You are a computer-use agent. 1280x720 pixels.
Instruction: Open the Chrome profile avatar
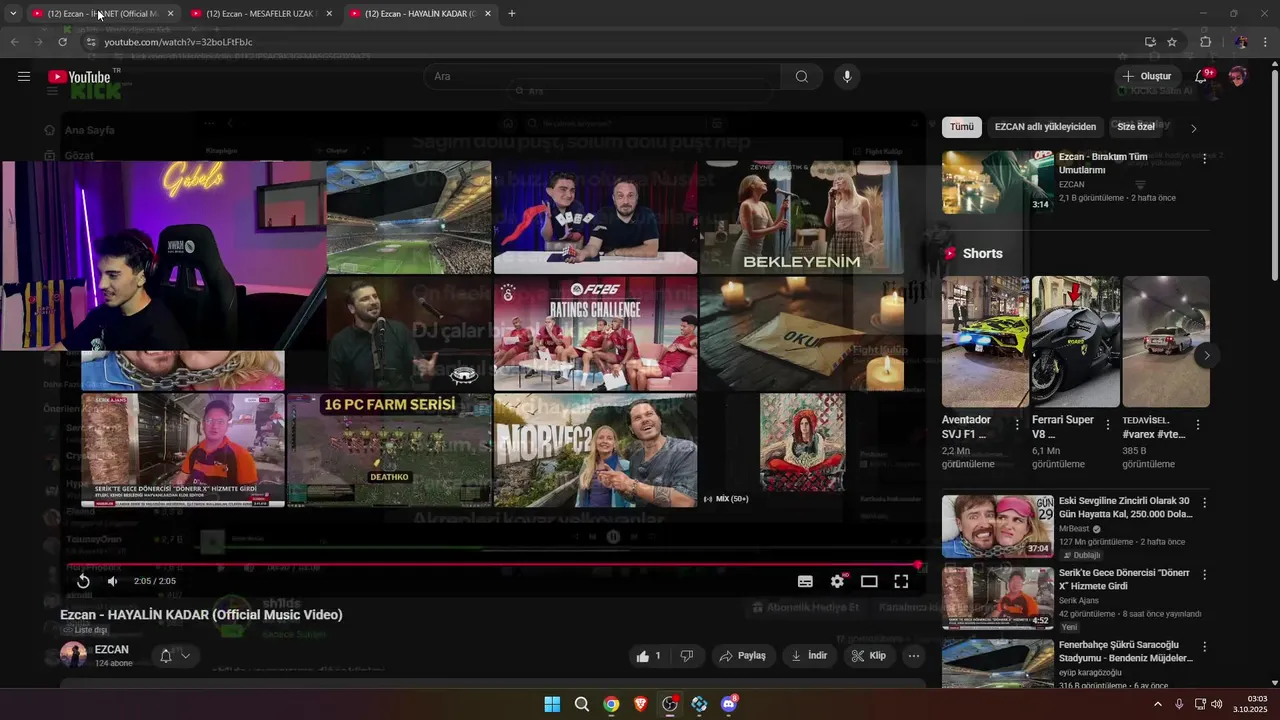(1241, 42)
